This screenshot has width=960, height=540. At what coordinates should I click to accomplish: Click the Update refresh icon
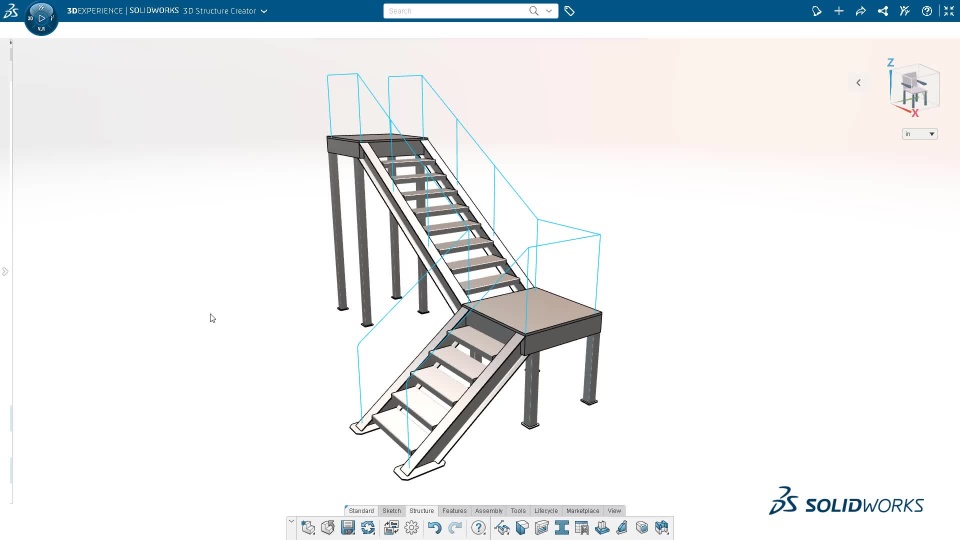tap(368, 528)
